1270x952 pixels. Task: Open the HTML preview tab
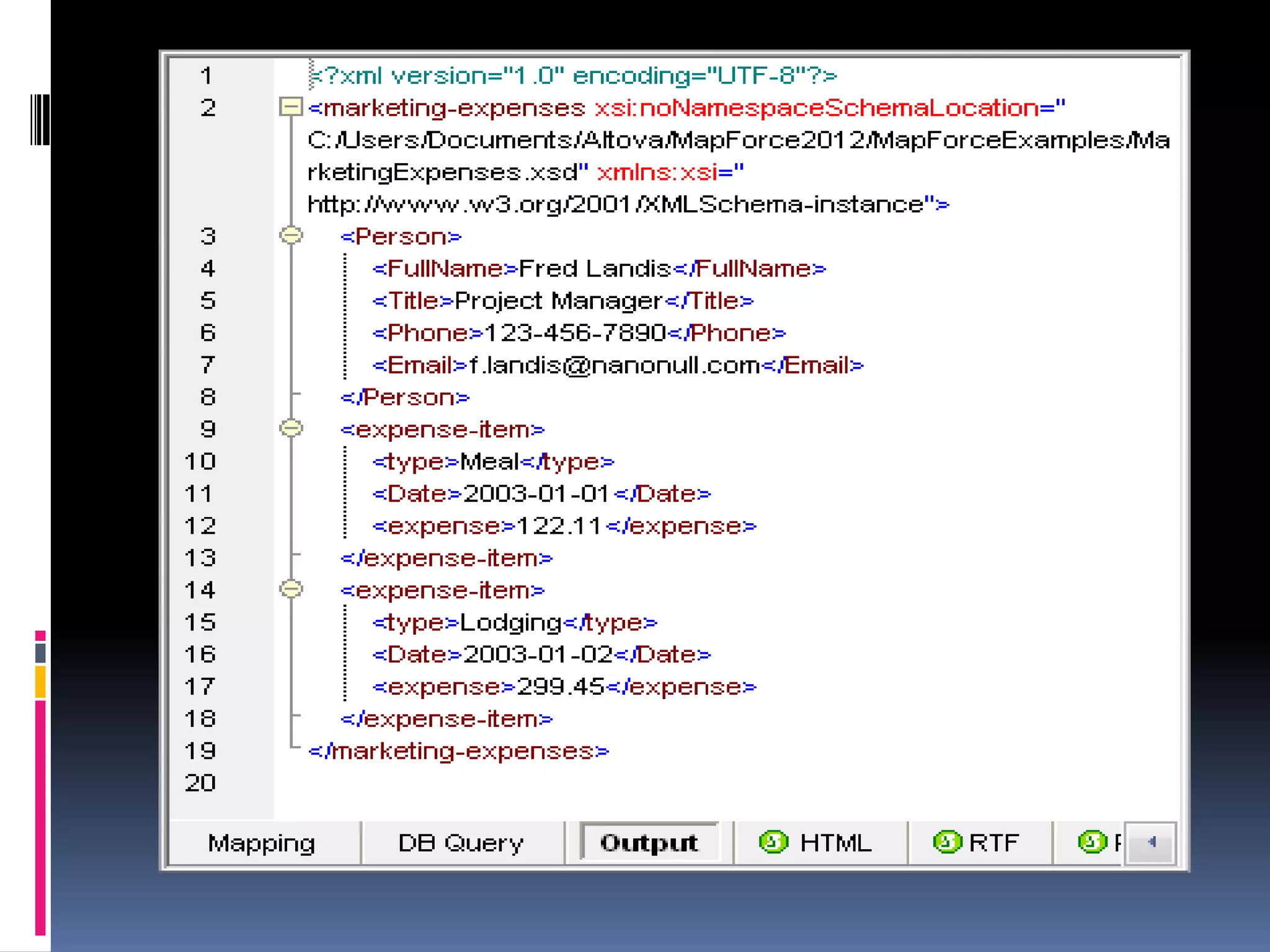835,843
